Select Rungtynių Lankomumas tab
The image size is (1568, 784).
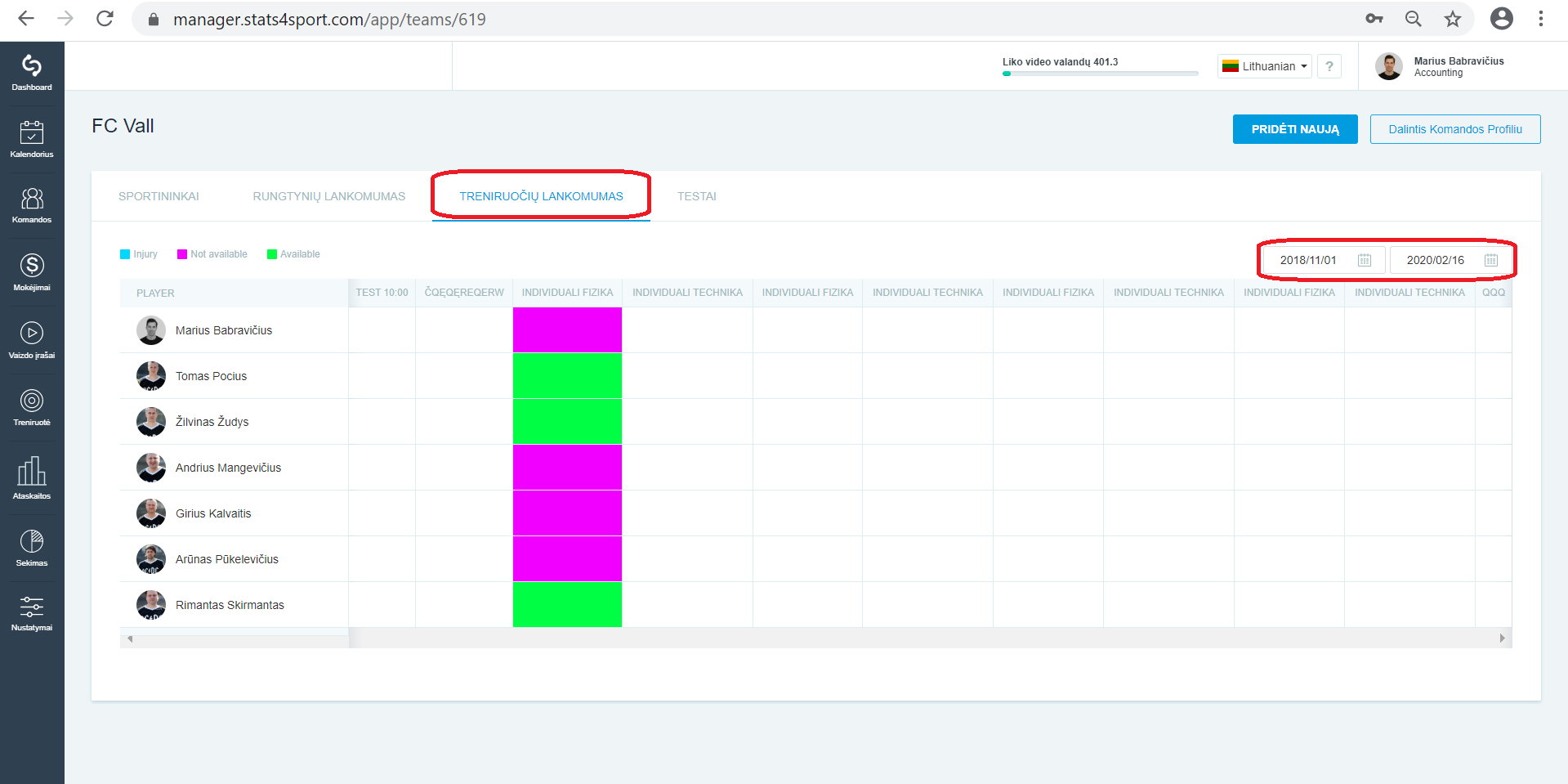[329, 196]
